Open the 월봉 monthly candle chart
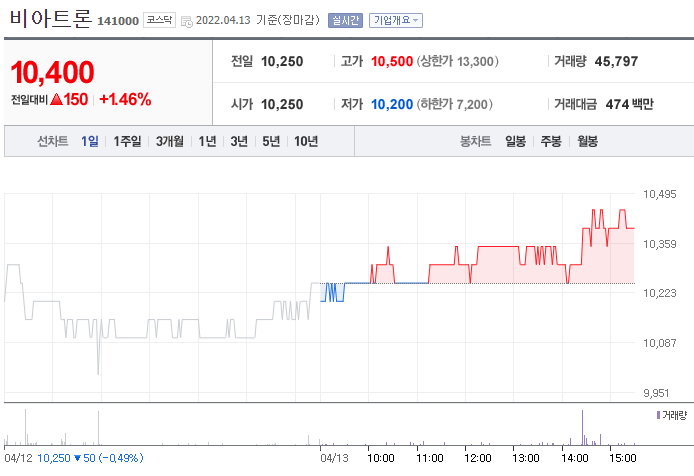The height and width of the screenshot is (476, 694). click(587, 141)
